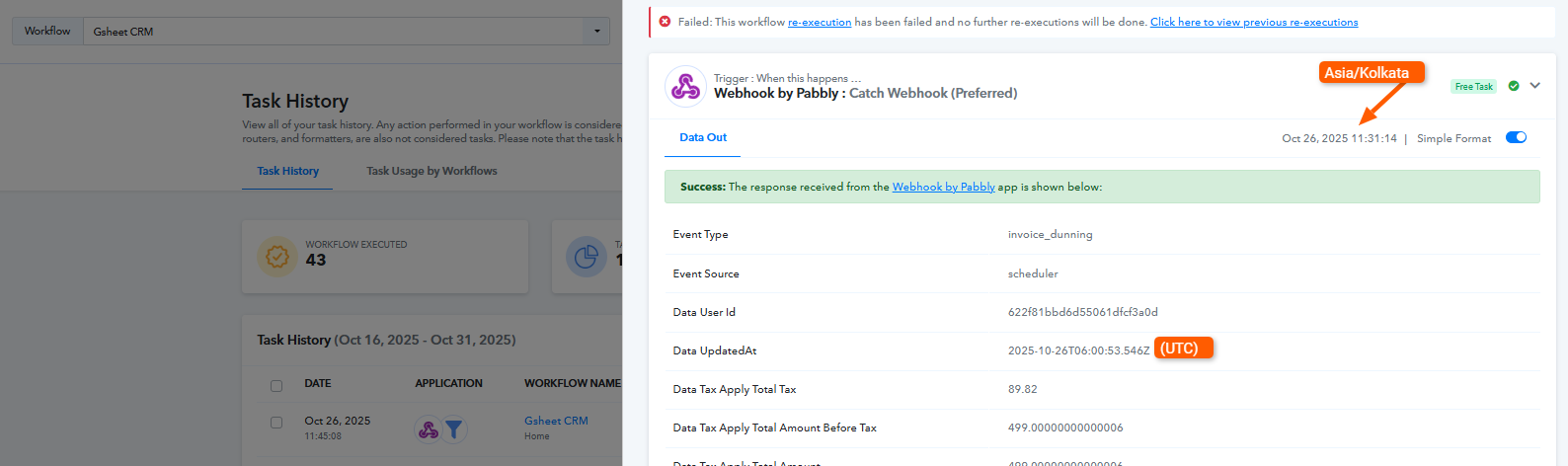The image size is (1568, 466).
Task: Open Gsheet CRM workflow name link
Action: pos(556,421)
